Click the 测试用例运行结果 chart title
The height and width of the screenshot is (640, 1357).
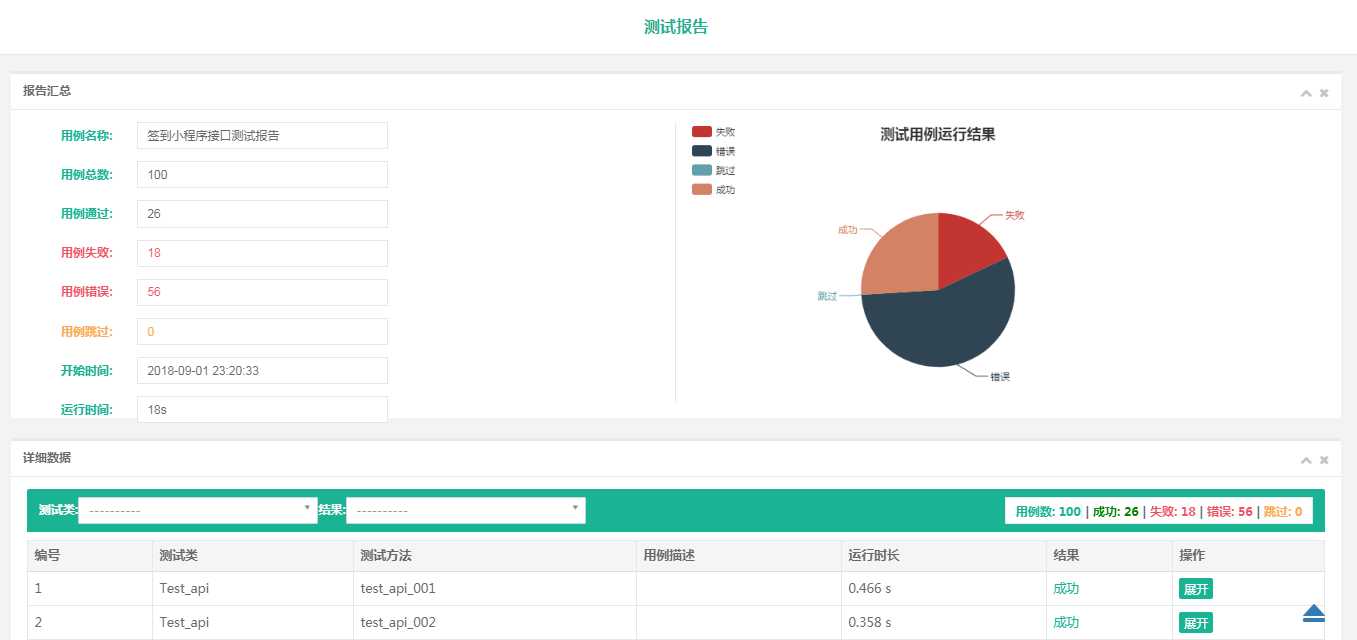[x=937, y=134]
